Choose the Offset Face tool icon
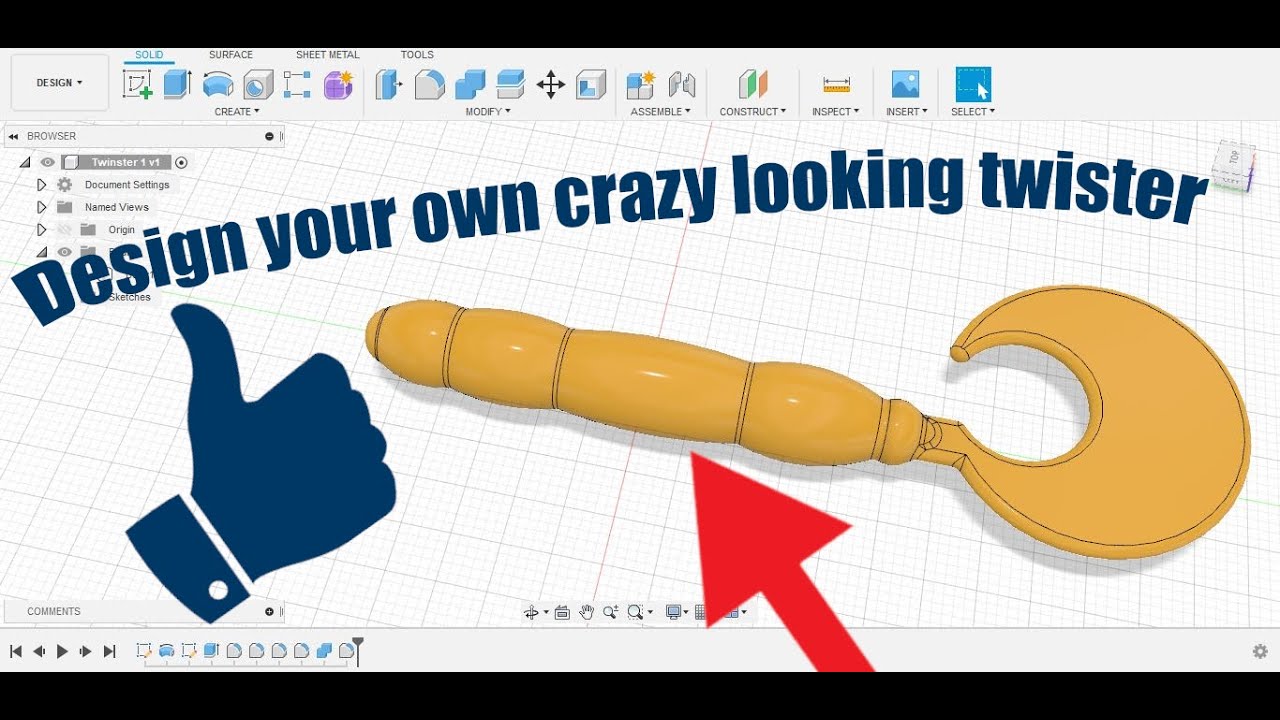This screenshot has width=1280, height=720. [x=511, y=84]
